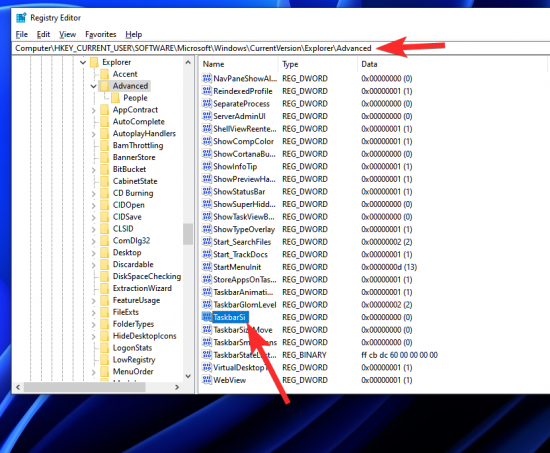Viewport: 550px width, 453px height.
Task: Select the ShowSuperHidd... value name
Action: (244, 204)
